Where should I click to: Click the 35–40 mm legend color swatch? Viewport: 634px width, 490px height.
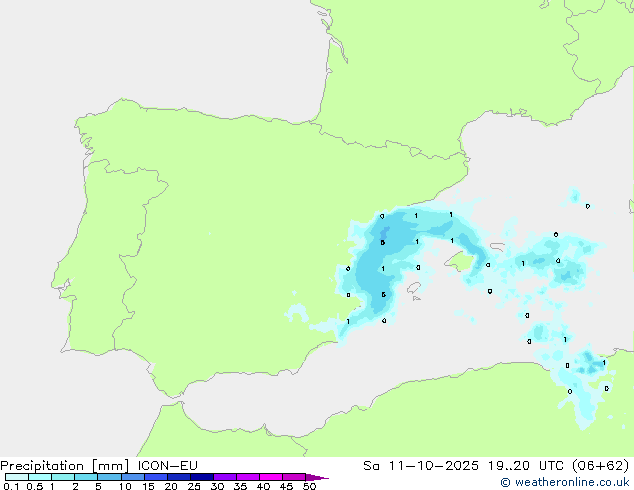tap(248, 477)
